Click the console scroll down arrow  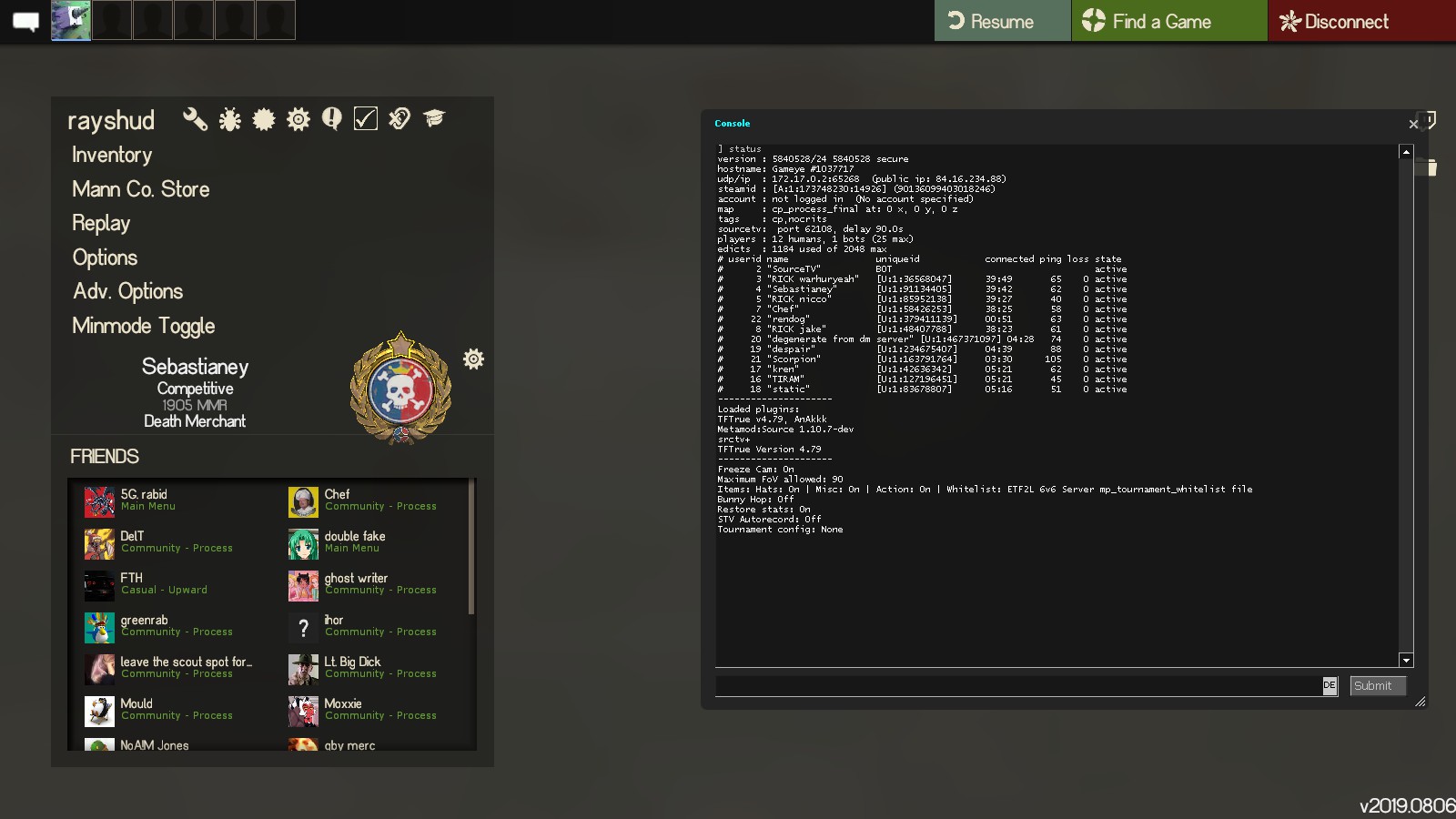(x=1406, y=661)
